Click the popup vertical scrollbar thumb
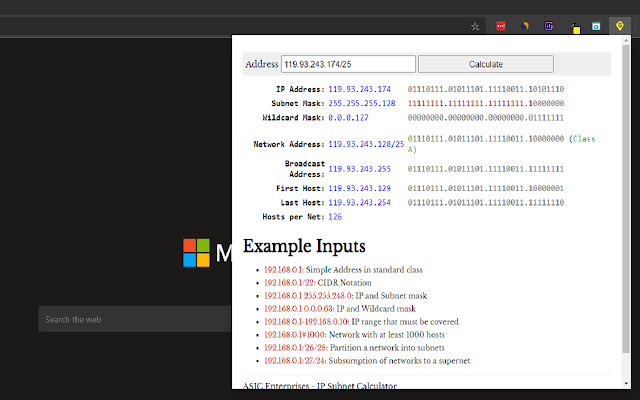 click(x=626, y=199)
